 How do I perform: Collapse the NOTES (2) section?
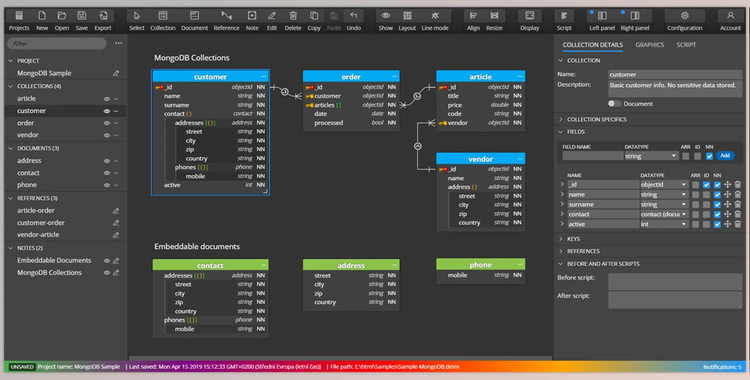click(11, 248)
